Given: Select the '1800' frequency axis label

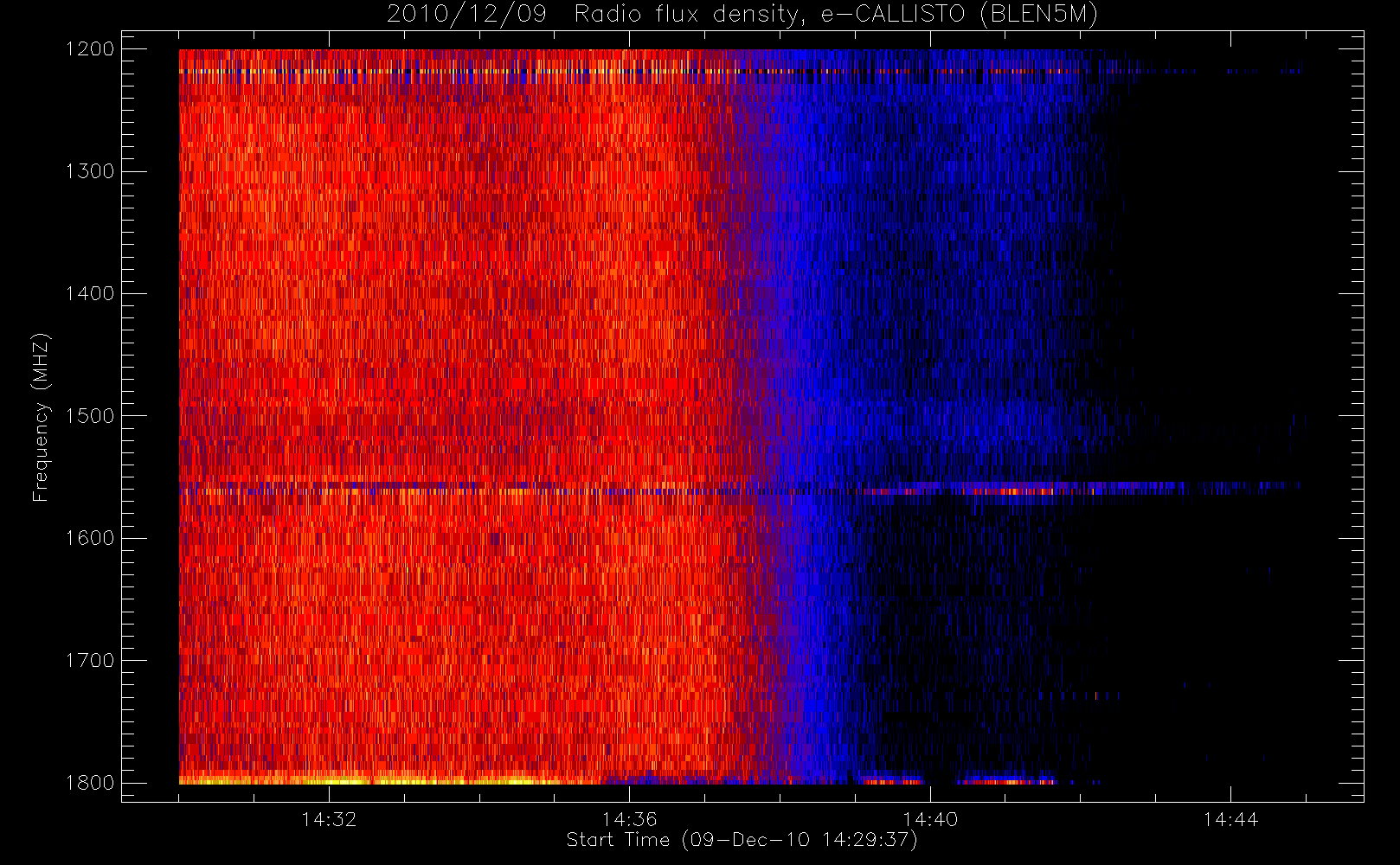Looking at the screenshot, I should click(90, 783).
